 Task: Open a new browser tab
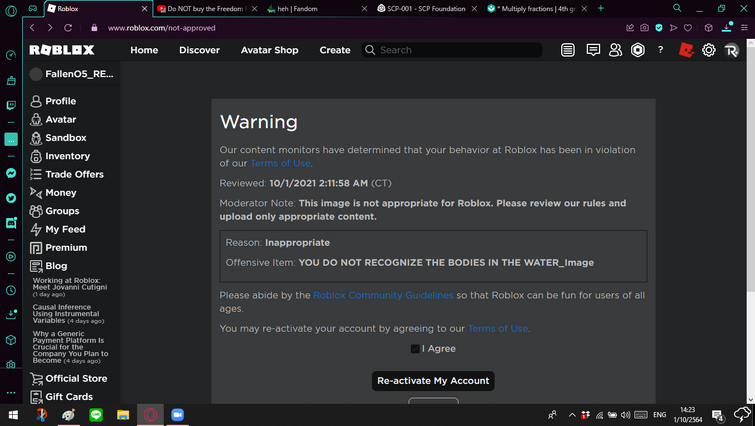[600, 8]
